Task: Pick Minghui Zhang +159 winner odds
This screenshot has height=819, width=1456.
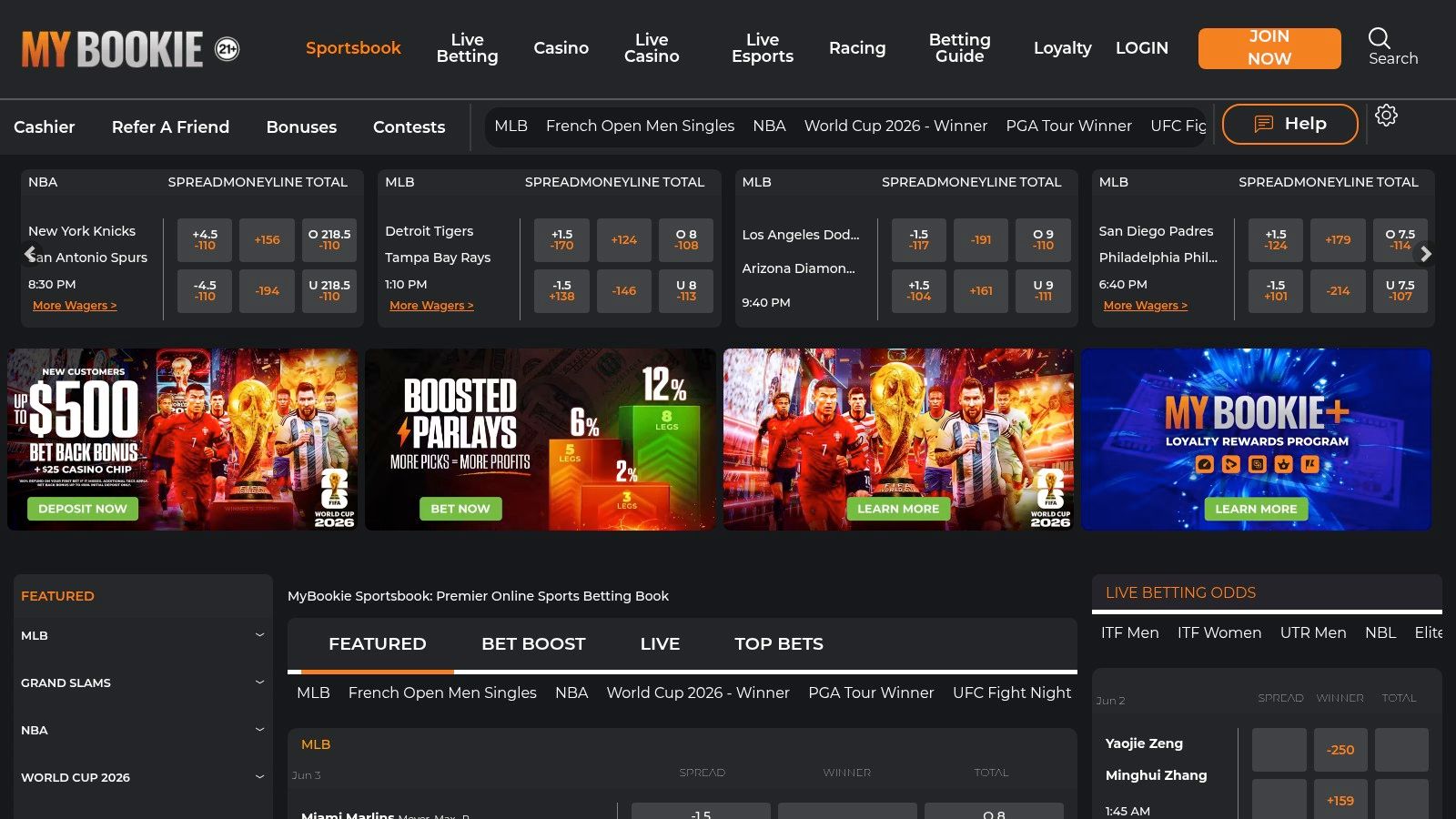Action: click(1340, 801)
